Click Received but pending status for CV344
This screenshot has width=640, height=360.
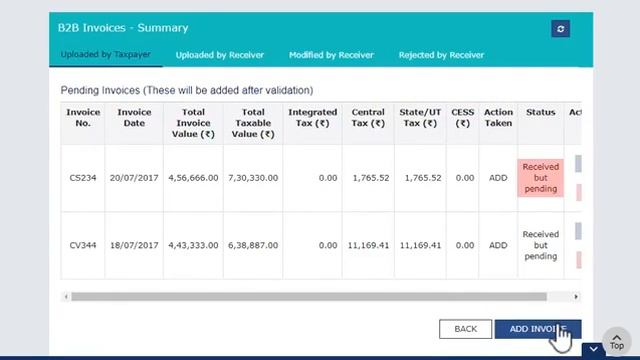540,245
